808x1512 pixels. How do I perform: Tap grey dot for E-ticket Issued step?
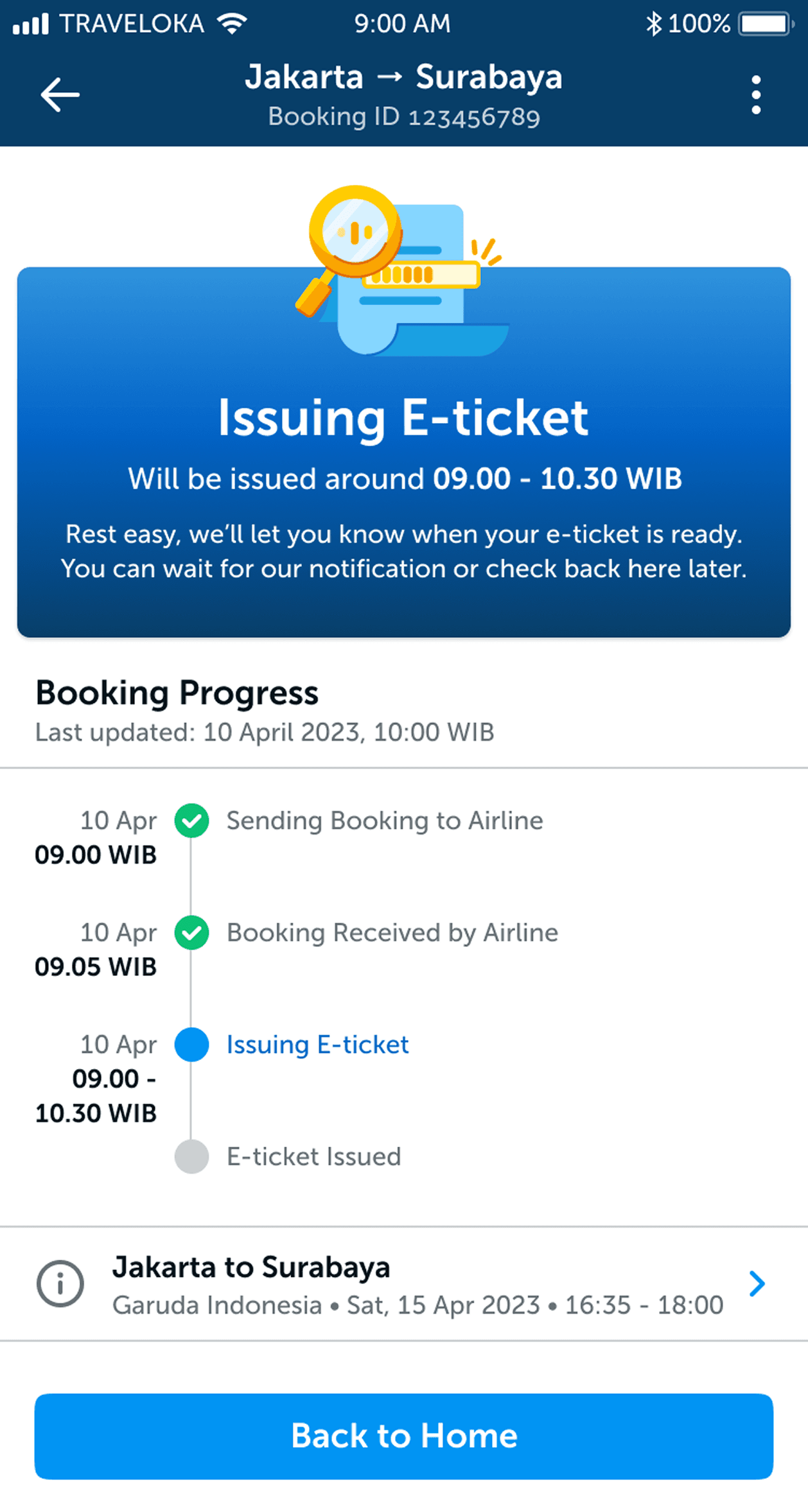coord(191,1156)
